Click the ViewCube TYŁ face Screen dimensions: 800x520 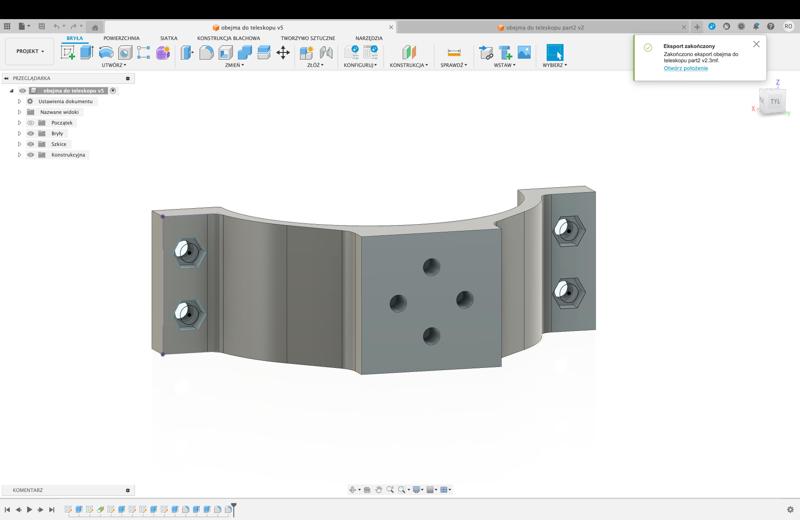pos(775,102)
